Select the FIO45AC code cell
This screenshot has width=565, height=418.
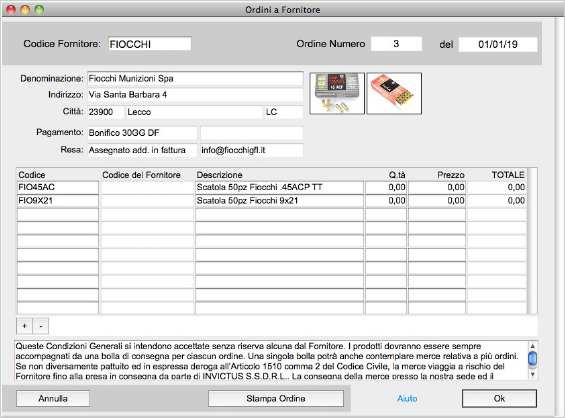point(58,187)
